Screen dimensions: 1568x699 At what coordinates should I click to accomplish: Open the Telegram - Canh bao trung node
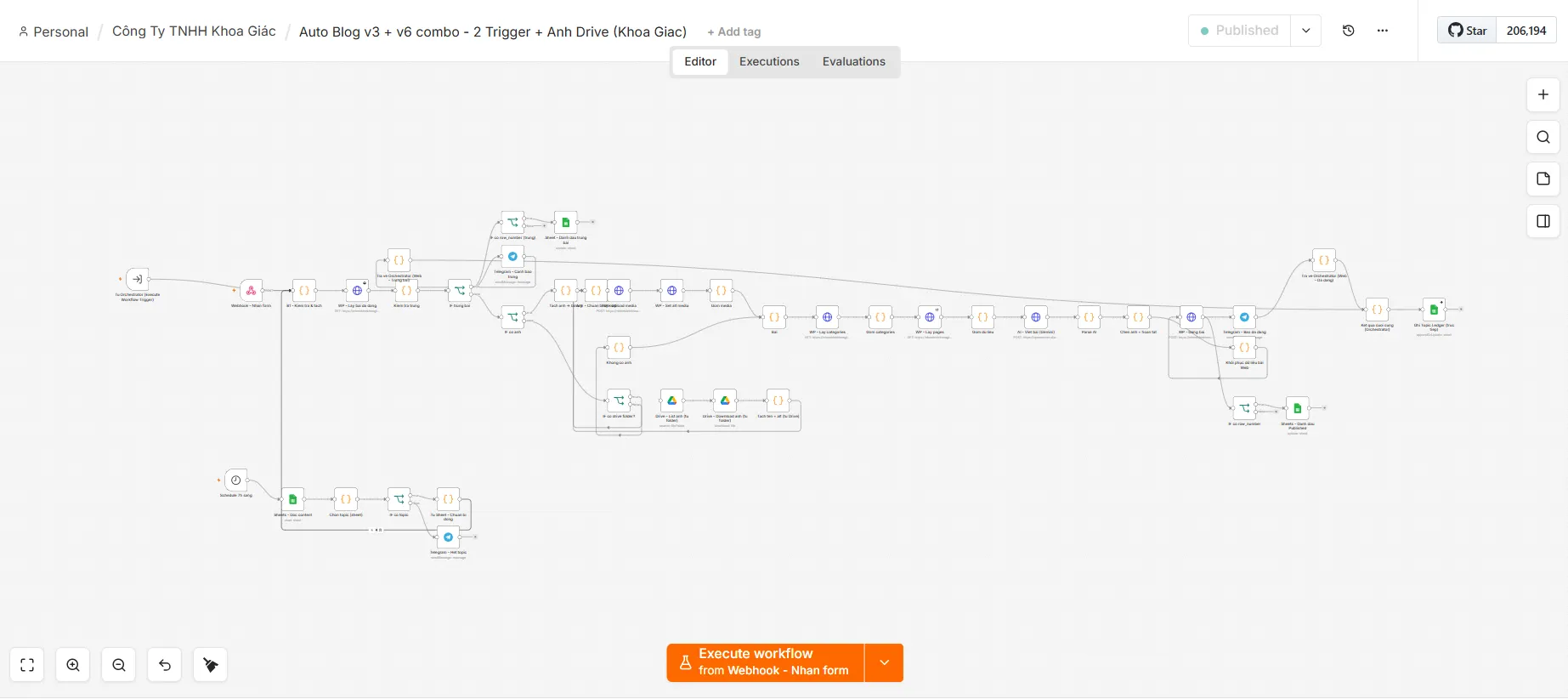click(x=512, y=257)
